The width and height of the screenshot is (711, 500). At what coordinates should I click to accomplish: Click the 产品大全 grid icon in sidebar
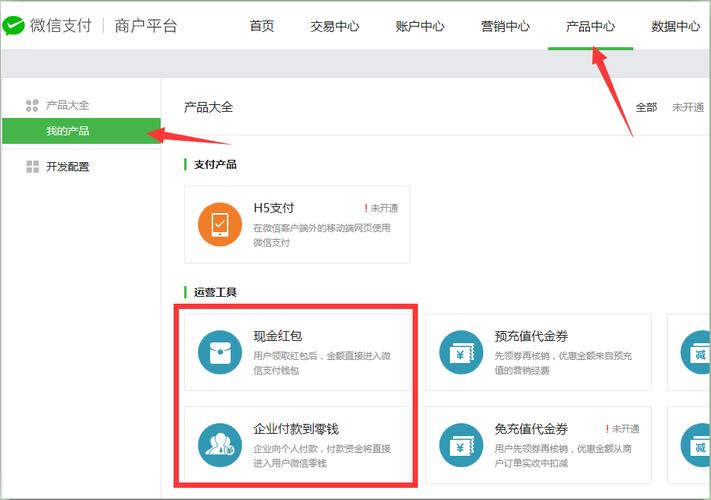pyautogui.click(x=32, y=105)
